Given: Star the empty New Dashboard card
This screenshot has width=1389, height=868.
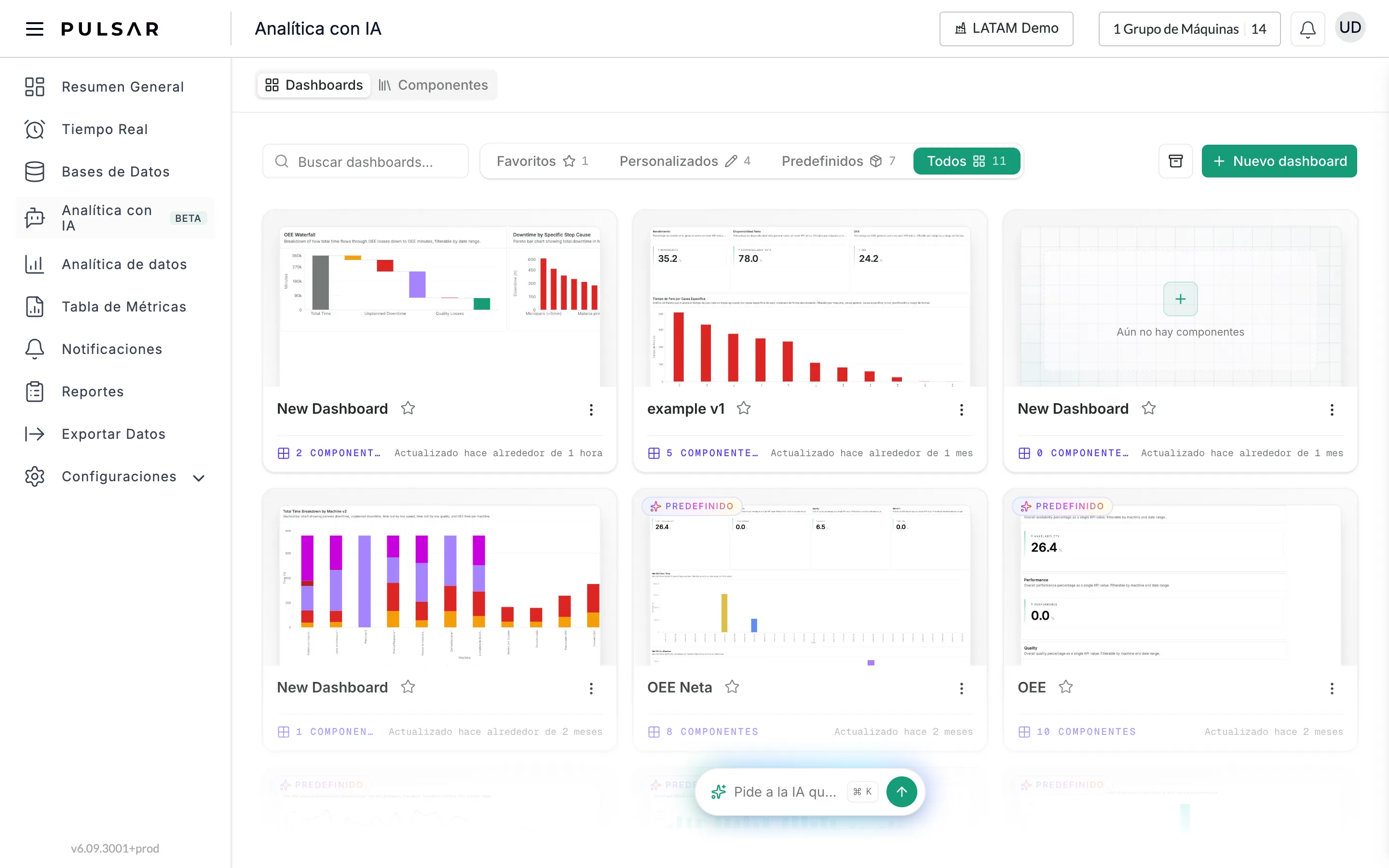Looking at the screenshot, I should click(1148, 408).
